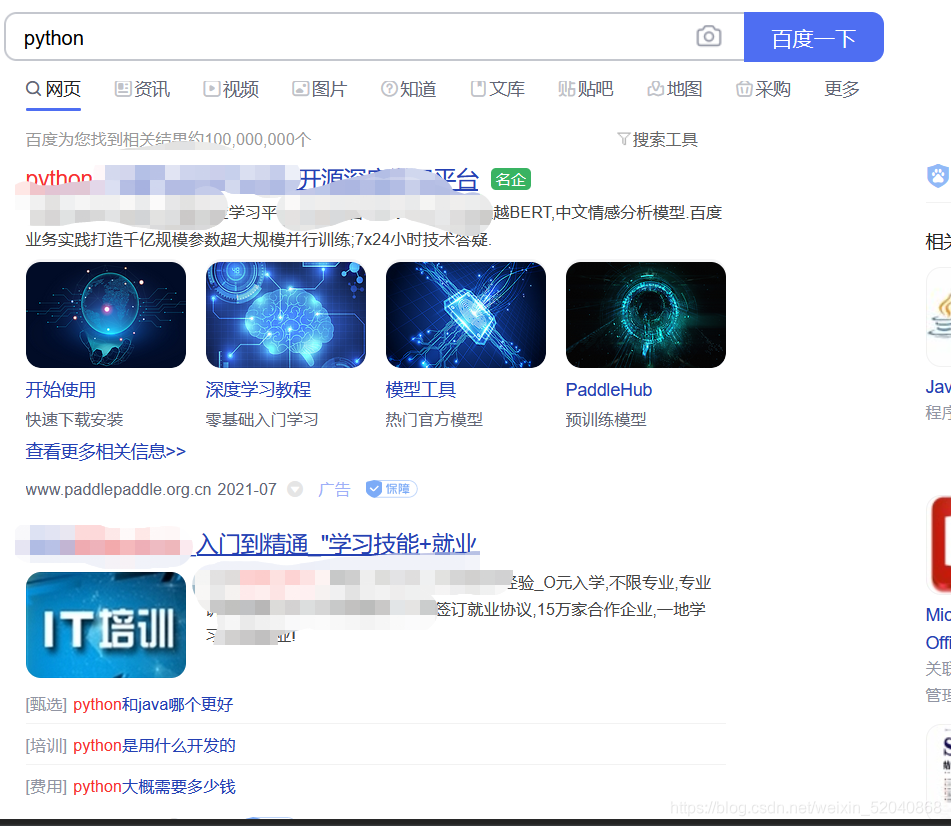Click the magnifier icon in the 网页 tab
Viewport: 951px width, 826px height.
click(33, 89)
